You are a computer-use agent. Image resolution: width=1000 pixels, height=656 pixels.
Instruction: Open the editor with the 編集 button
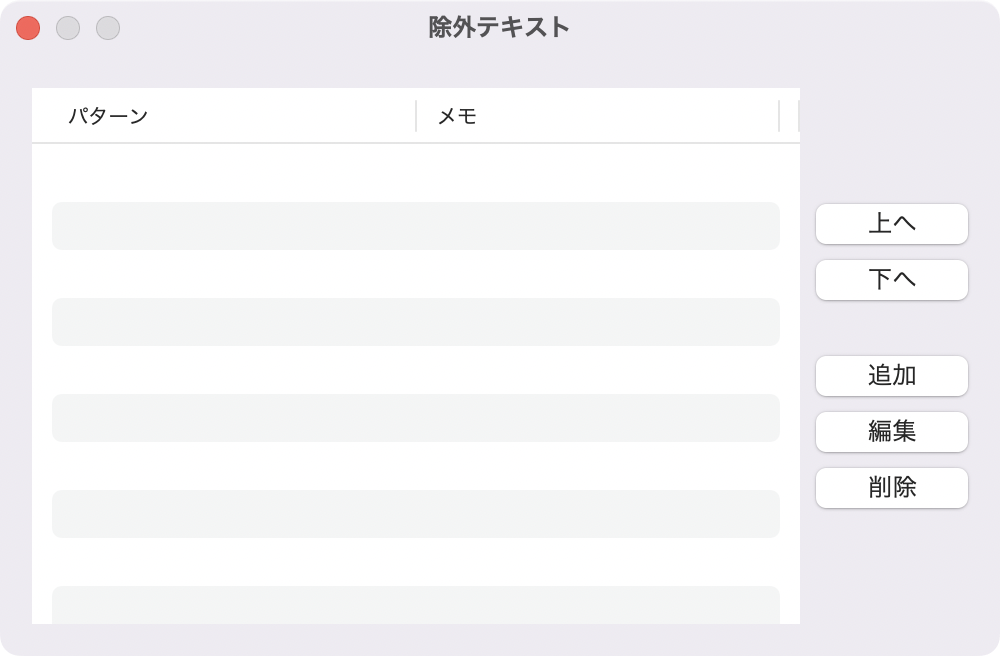(x=892, y=432)
